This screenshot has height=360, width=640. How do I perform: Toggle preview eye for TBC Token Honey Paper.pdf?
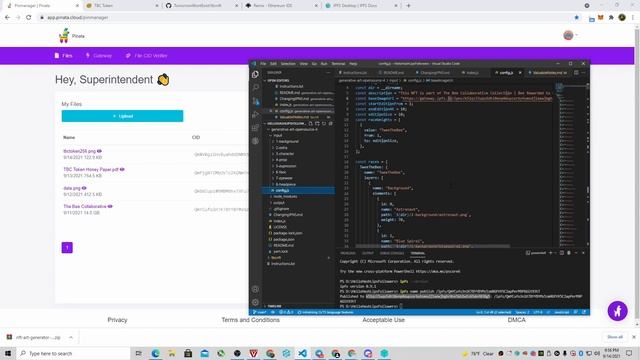pos(122,169)
